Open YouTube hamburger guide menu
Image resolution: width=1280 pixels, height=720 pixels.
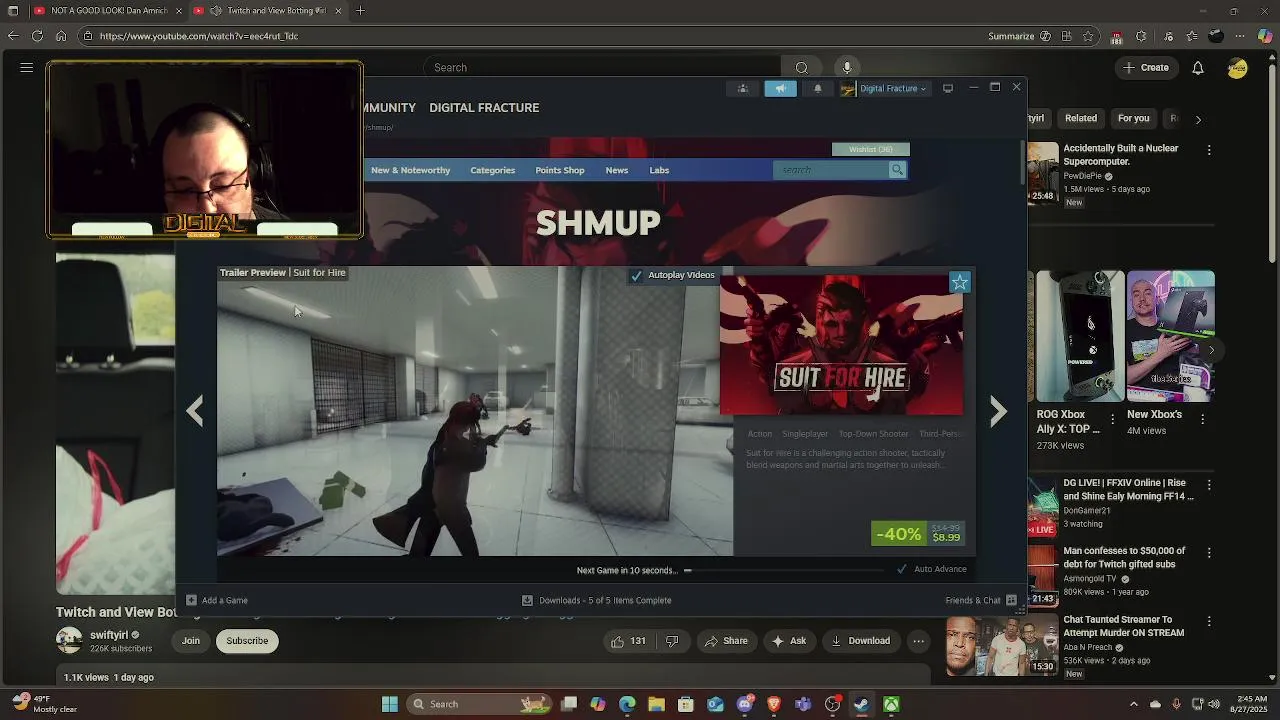click(x=27, y=67)
